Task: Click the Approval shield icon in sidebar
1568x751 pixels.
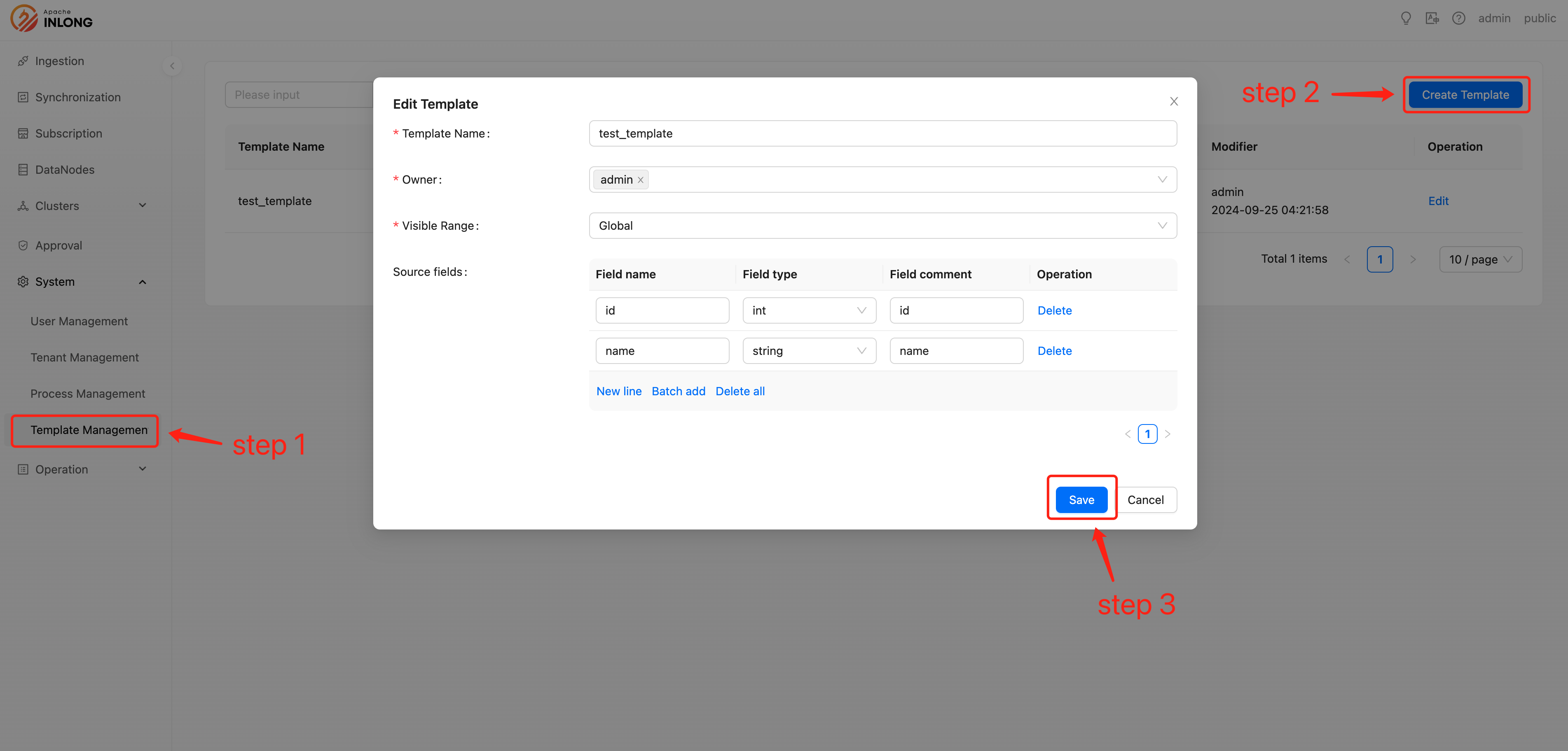Action: 23,245
